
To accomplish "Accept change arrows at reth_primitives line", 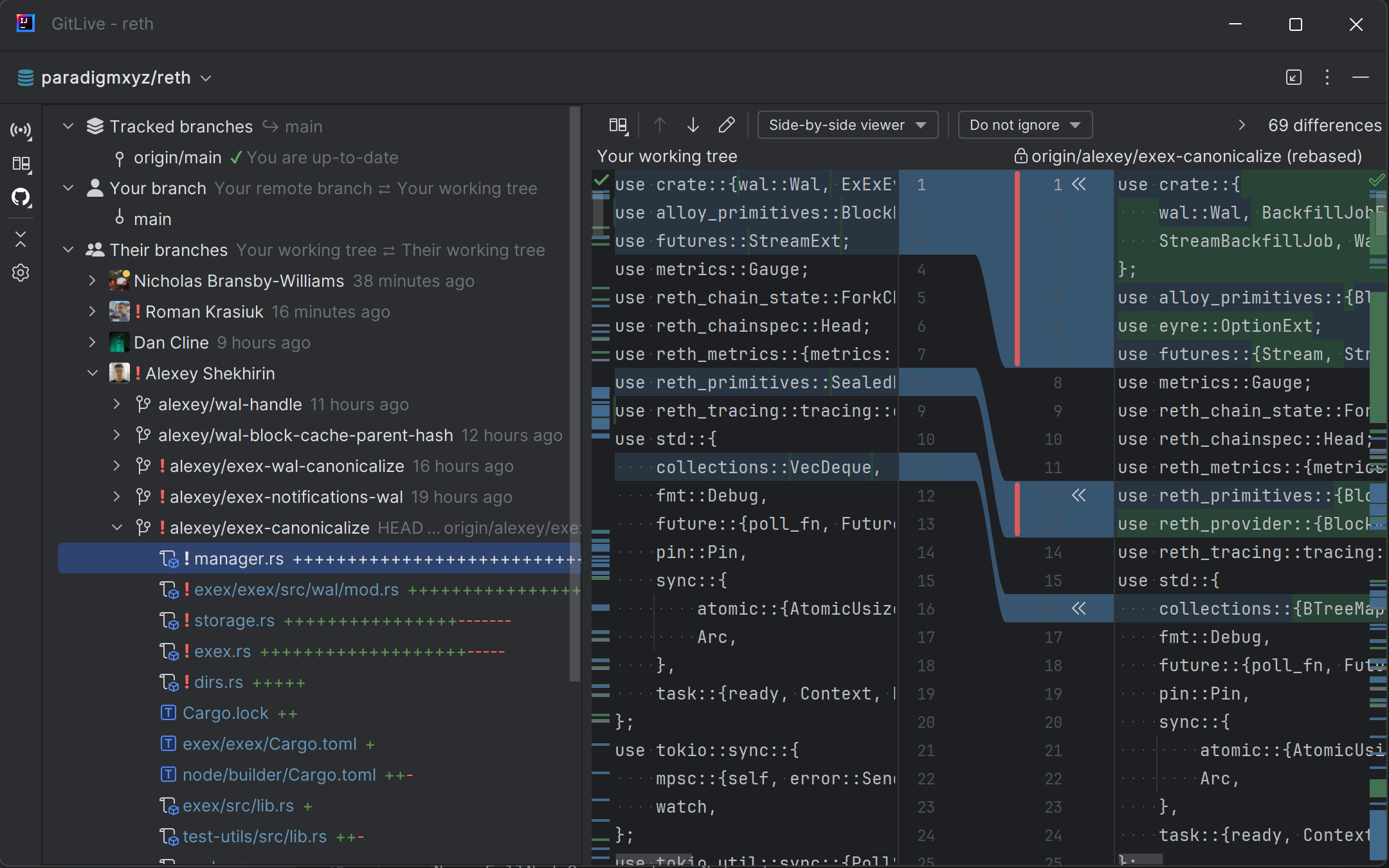I will coord(1078,495).
